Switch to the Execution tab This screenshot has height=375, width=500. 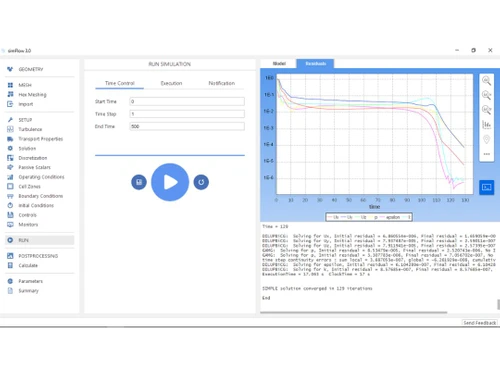point(171,83)
